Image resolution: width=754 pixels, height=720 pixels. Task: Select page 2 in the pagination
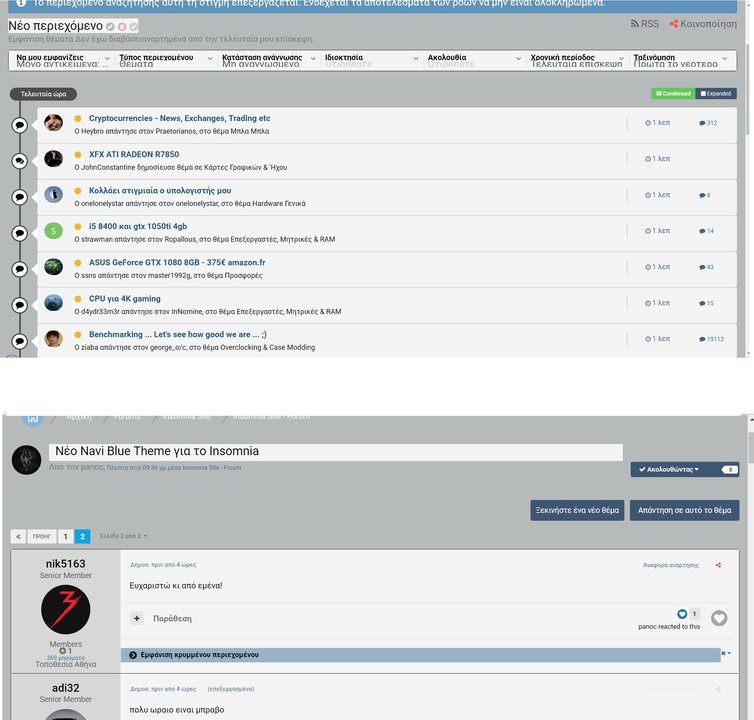82,536
